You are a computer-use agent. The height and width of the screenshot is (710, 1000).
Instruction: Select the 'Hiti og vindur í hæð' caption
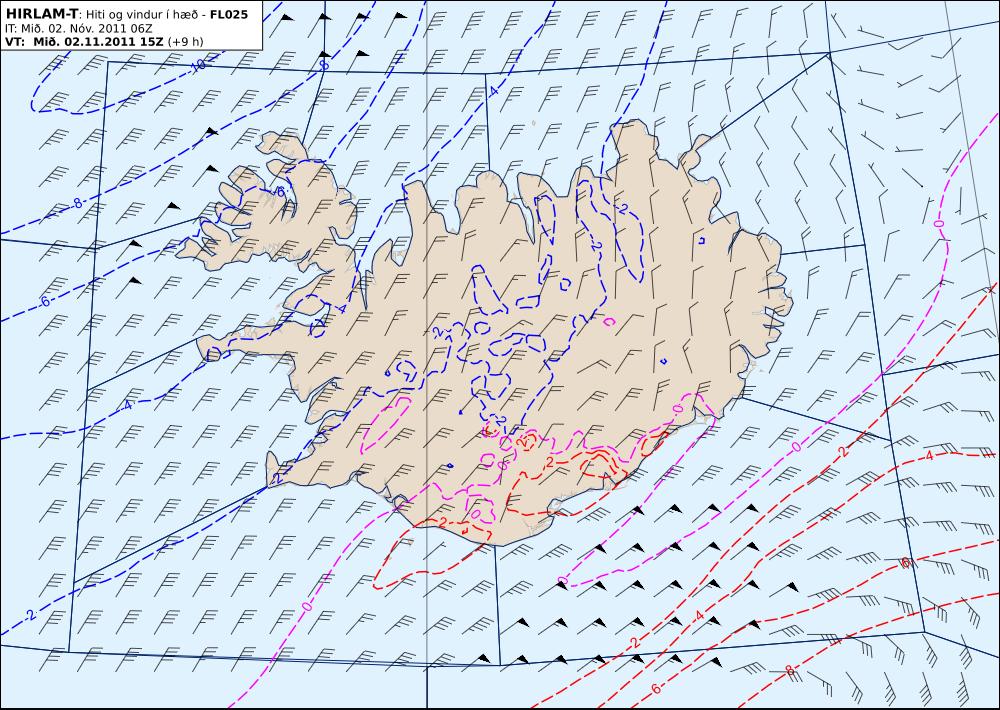click(x=143, y=14)
